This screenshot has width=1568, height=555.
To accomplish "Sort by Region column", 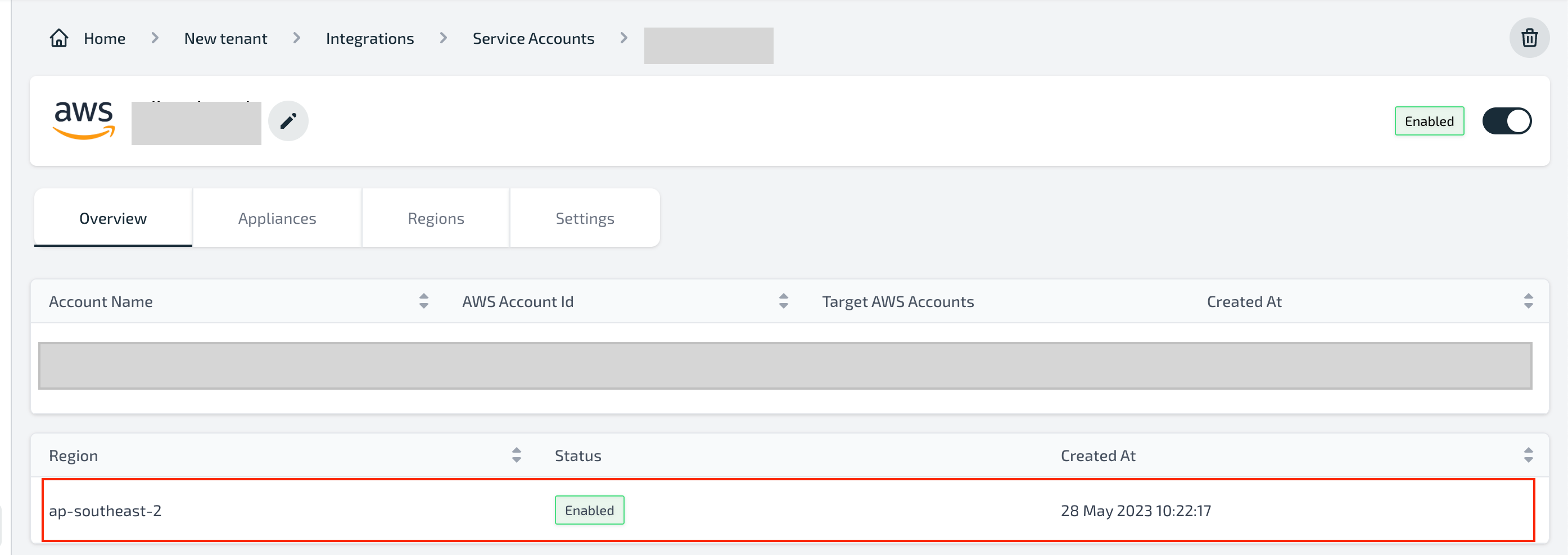I will (516, 455).
